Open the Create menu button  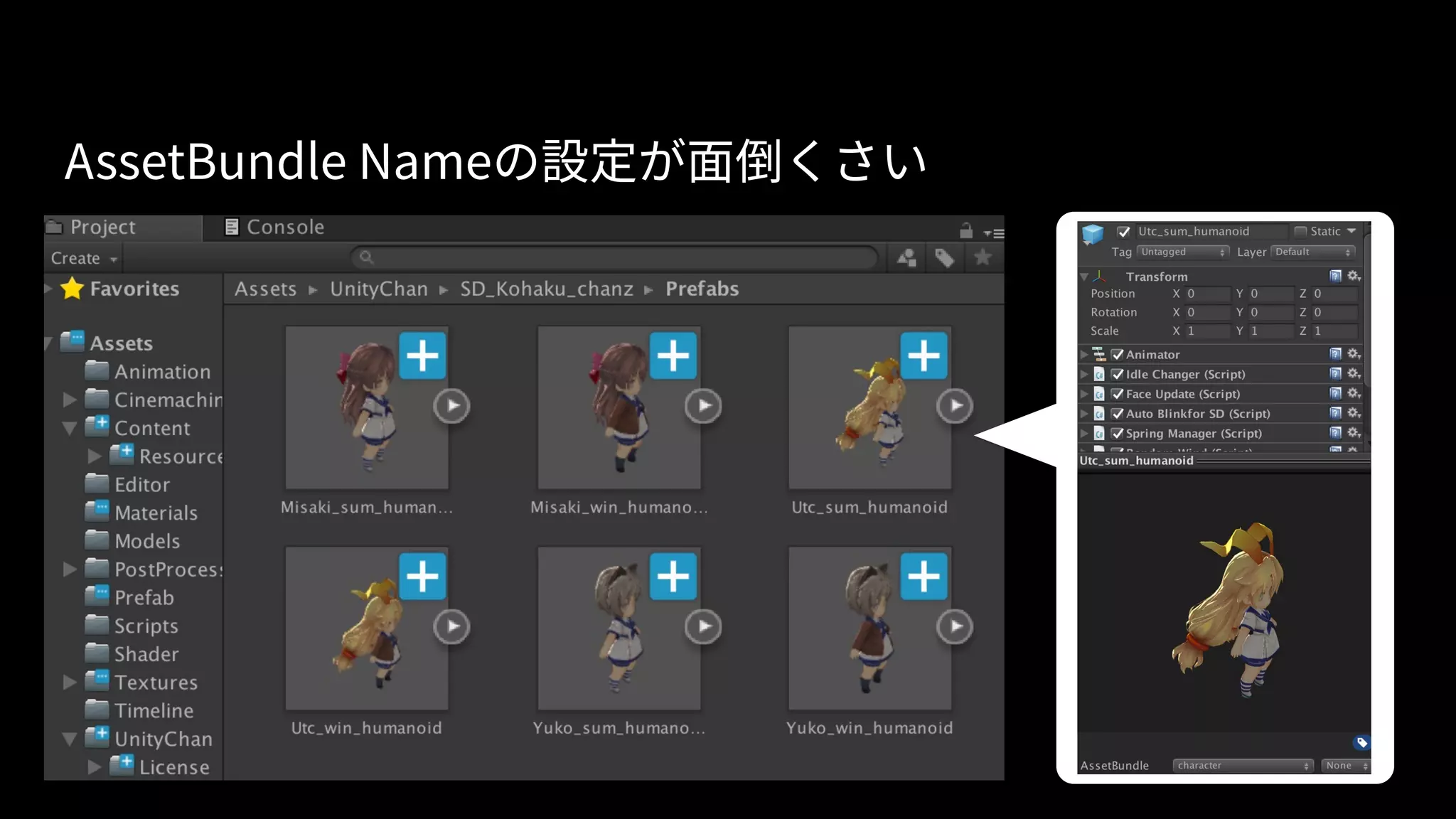pyautogui.click(x=83, y=259)
